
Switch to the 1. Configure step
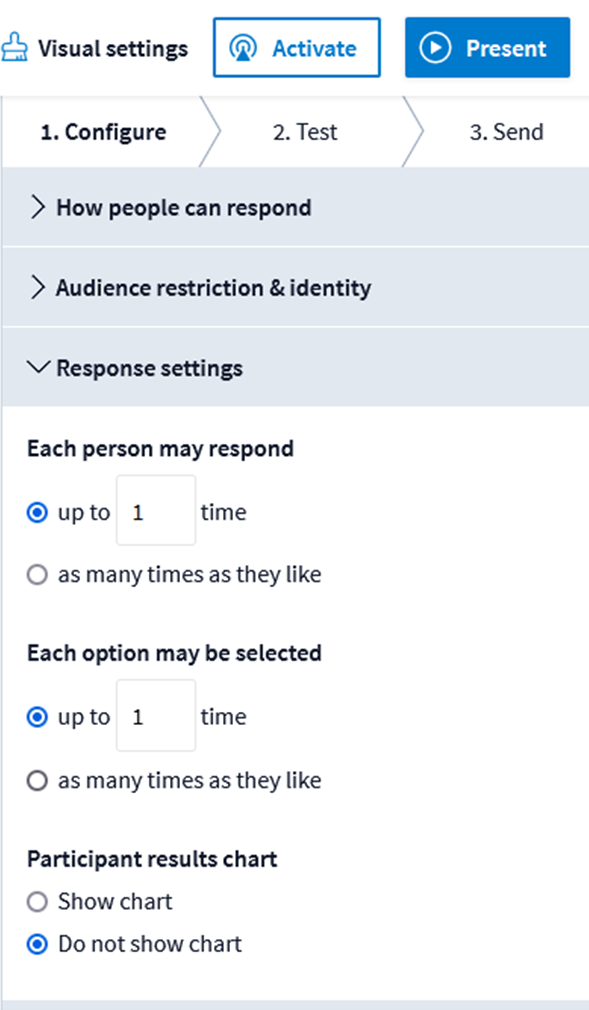pos(103,132)
